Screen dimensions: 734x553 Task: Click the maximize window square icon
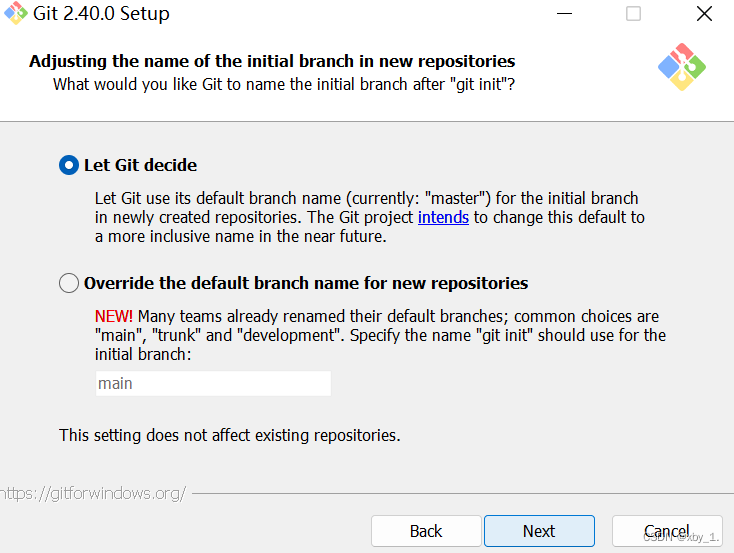tap(633, 14)
